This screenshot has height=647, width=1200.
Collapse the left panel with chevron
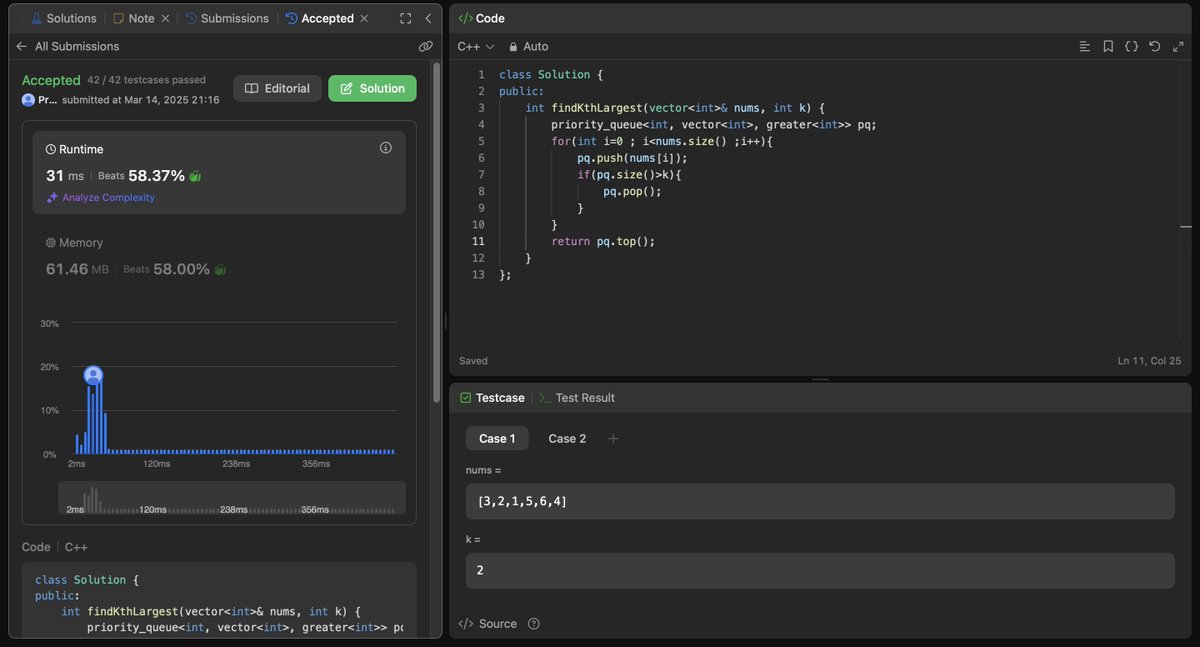point(428,18)
